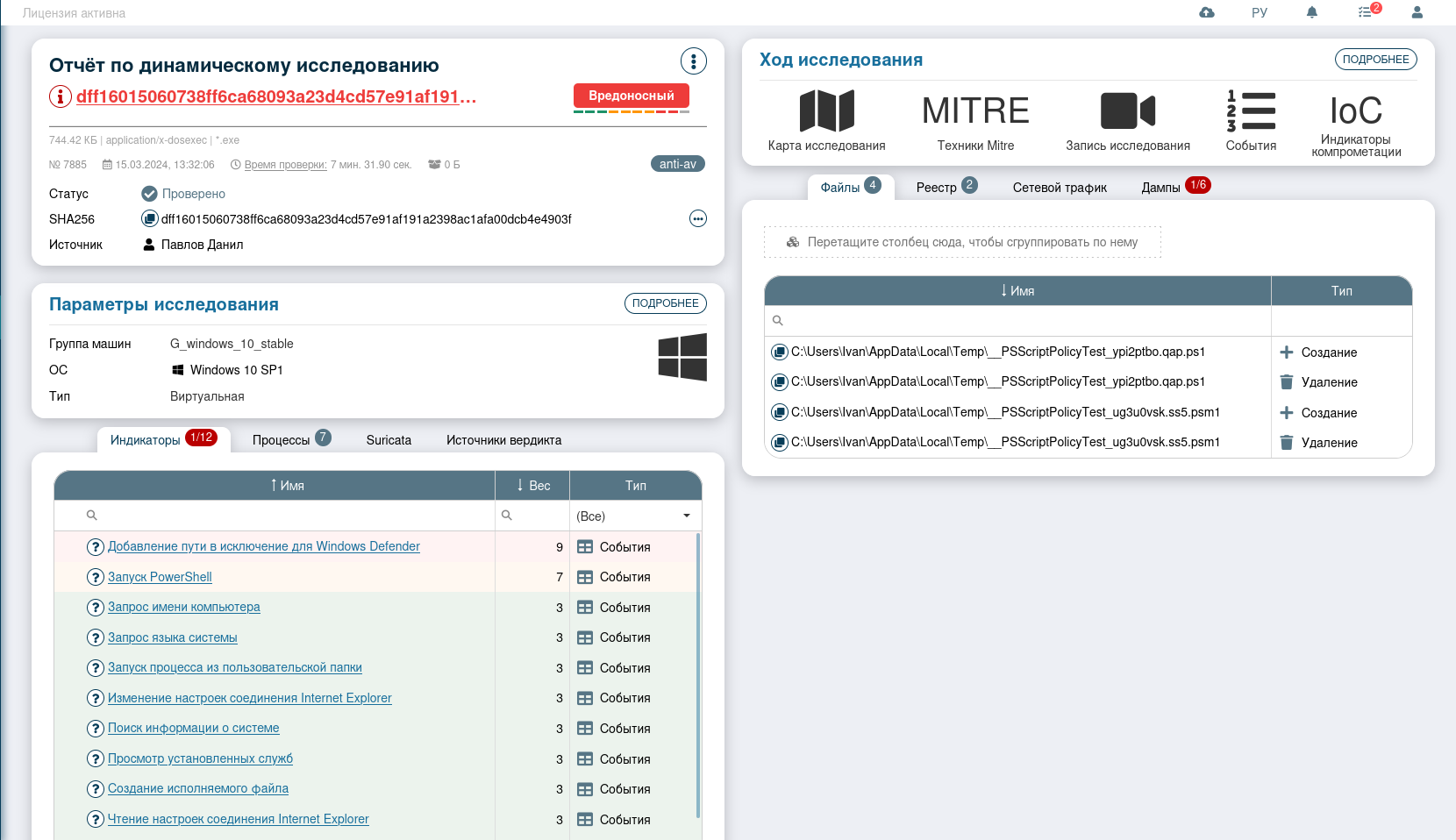This screenshot has width=1456, height=840.
Task: Click the cloud upload icon in header
Action: [1207, 12]
